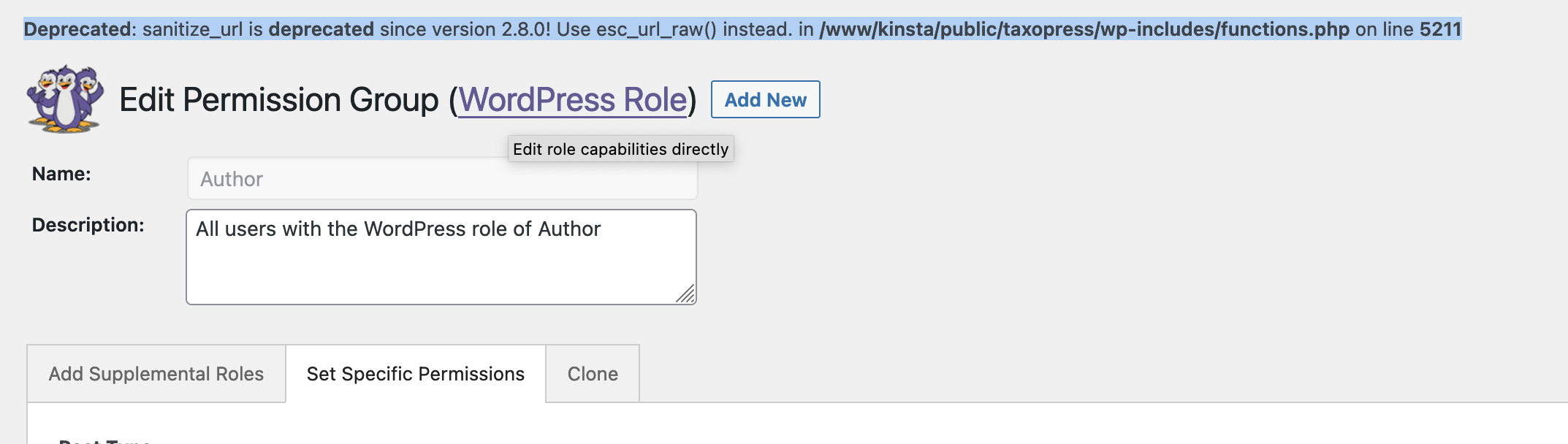
Task: Click the Edit role capabilities directly tooltip
Action: [620, 148]
